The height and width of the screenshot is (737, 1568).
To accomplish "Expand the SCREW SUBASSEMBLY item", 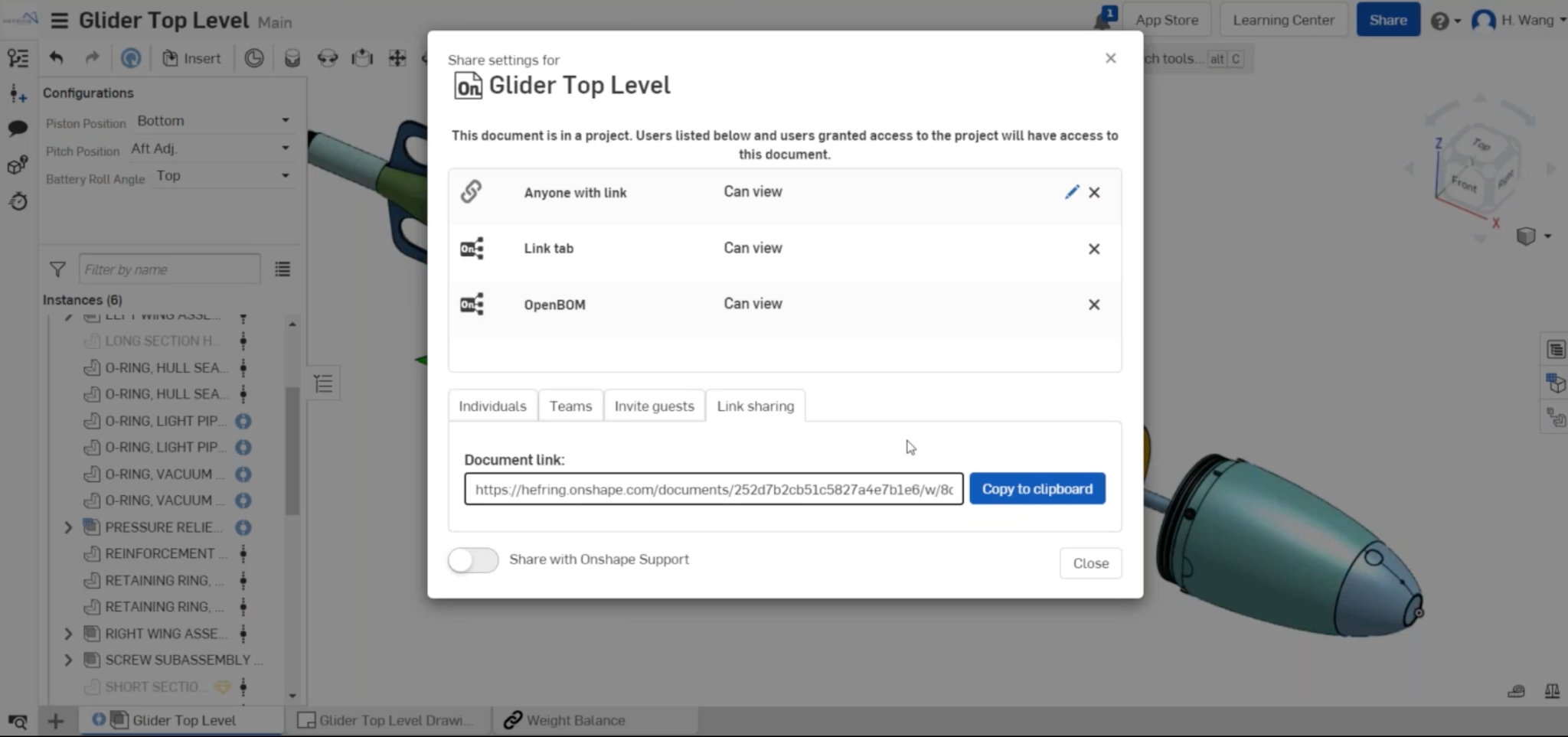I will (67, 660).
